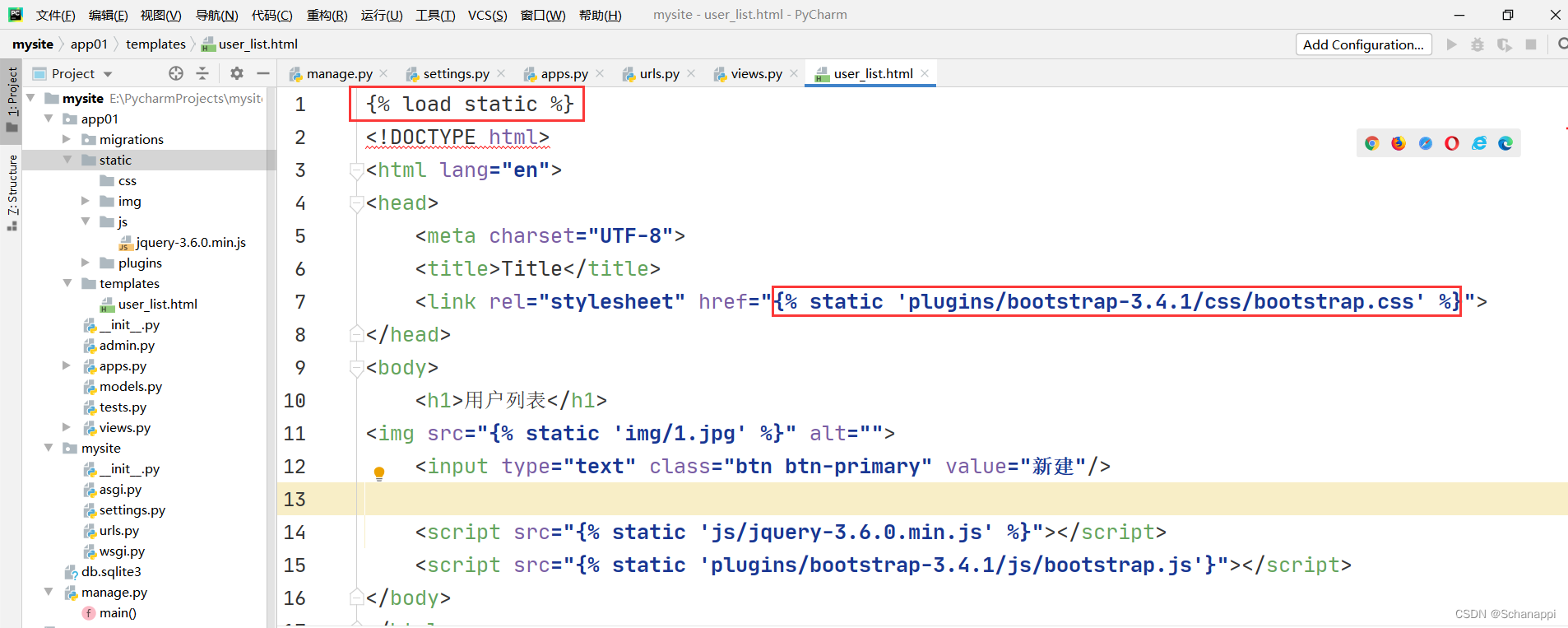Select models.py in the project tree

[x=131, y=386]
